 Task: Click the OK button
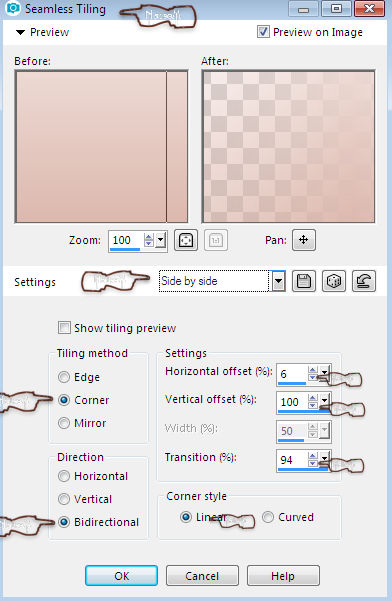click(121, 576)
